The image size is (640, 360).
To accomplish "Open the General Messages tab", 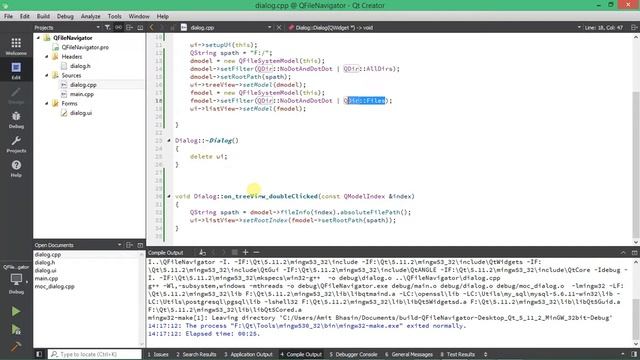I will pos(409,354).
